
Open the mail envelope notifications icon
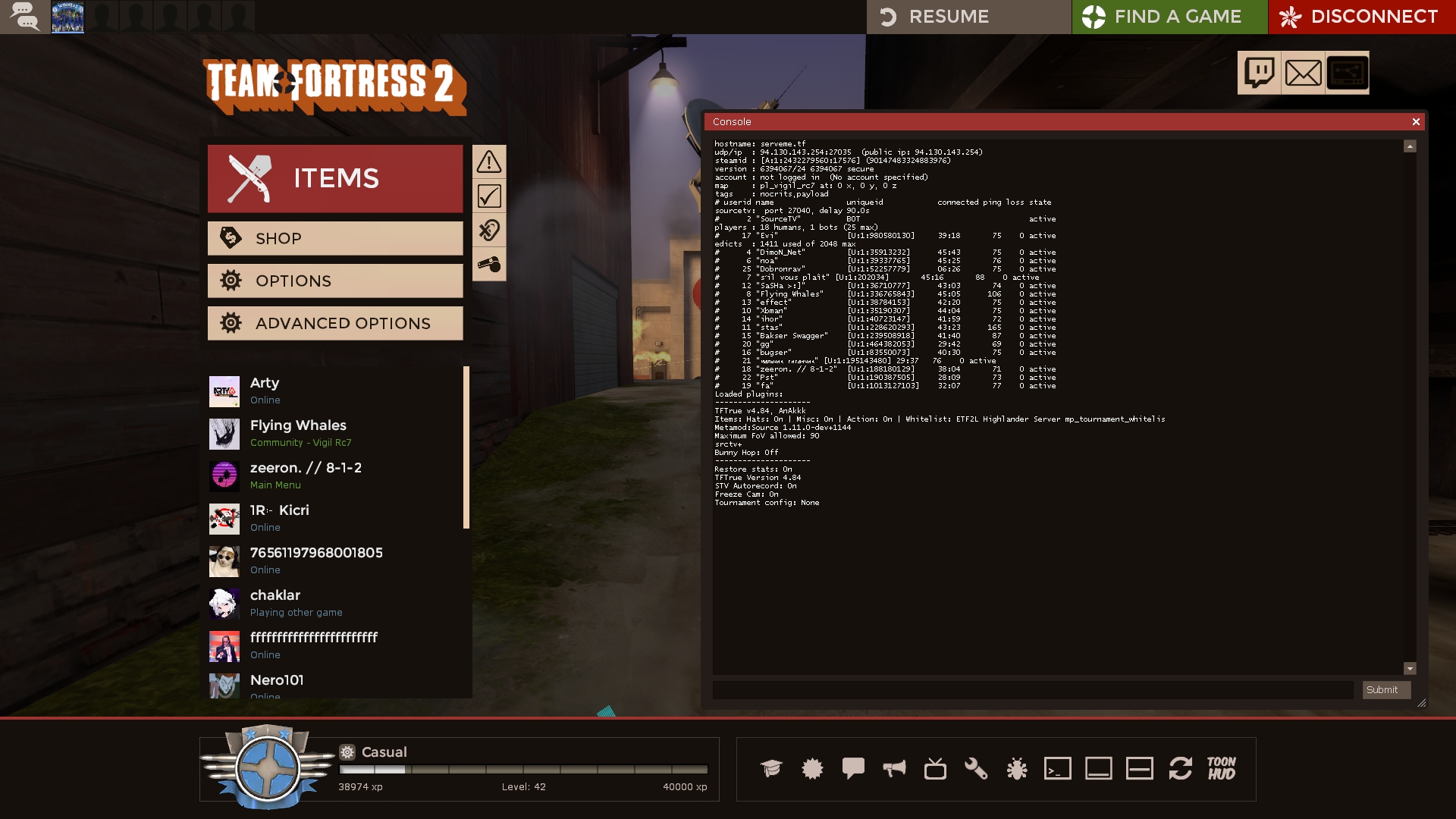(x=1303, y=73)
